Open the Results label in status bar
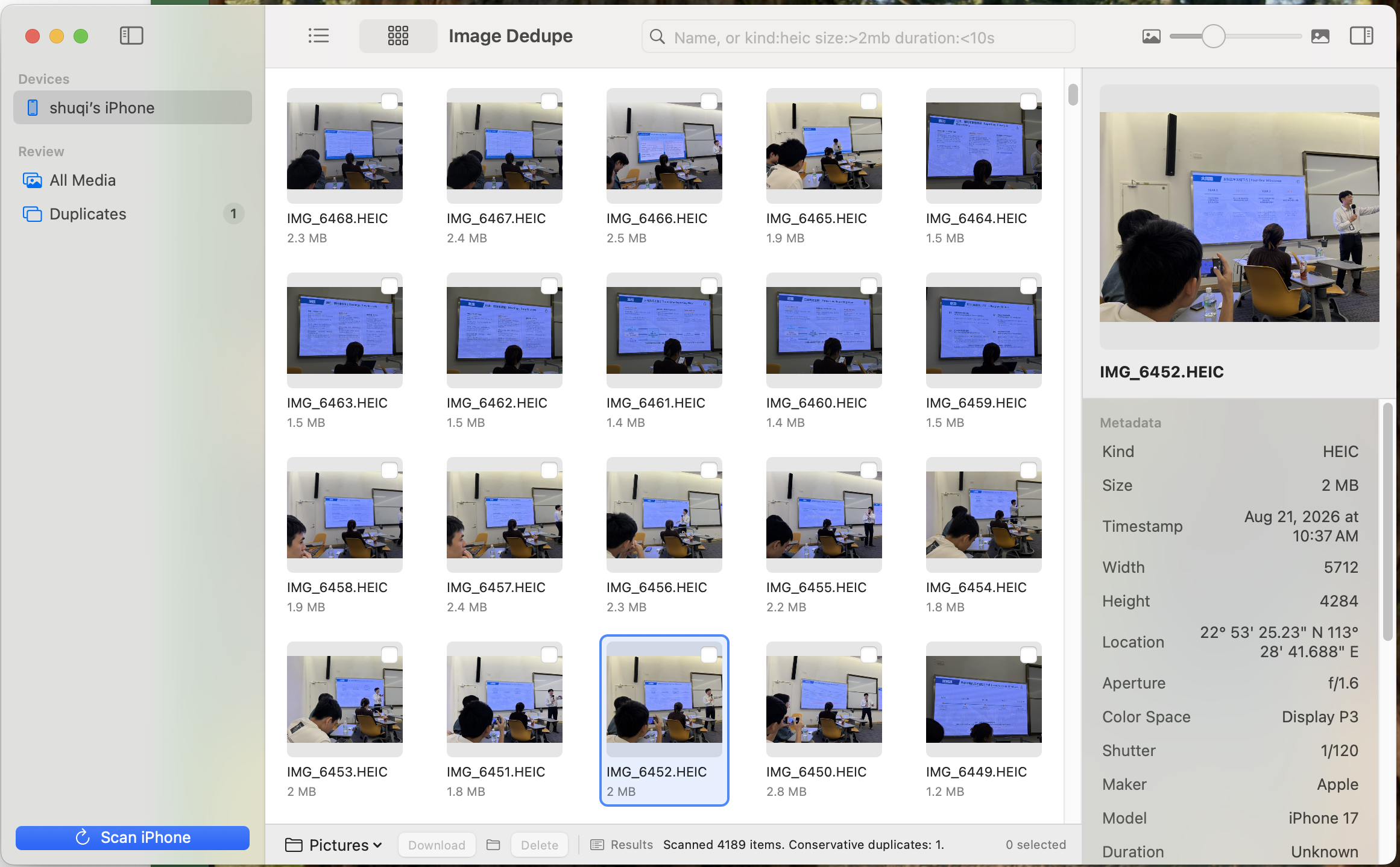This screenshot has height=867, width=1400. (631, 845)
